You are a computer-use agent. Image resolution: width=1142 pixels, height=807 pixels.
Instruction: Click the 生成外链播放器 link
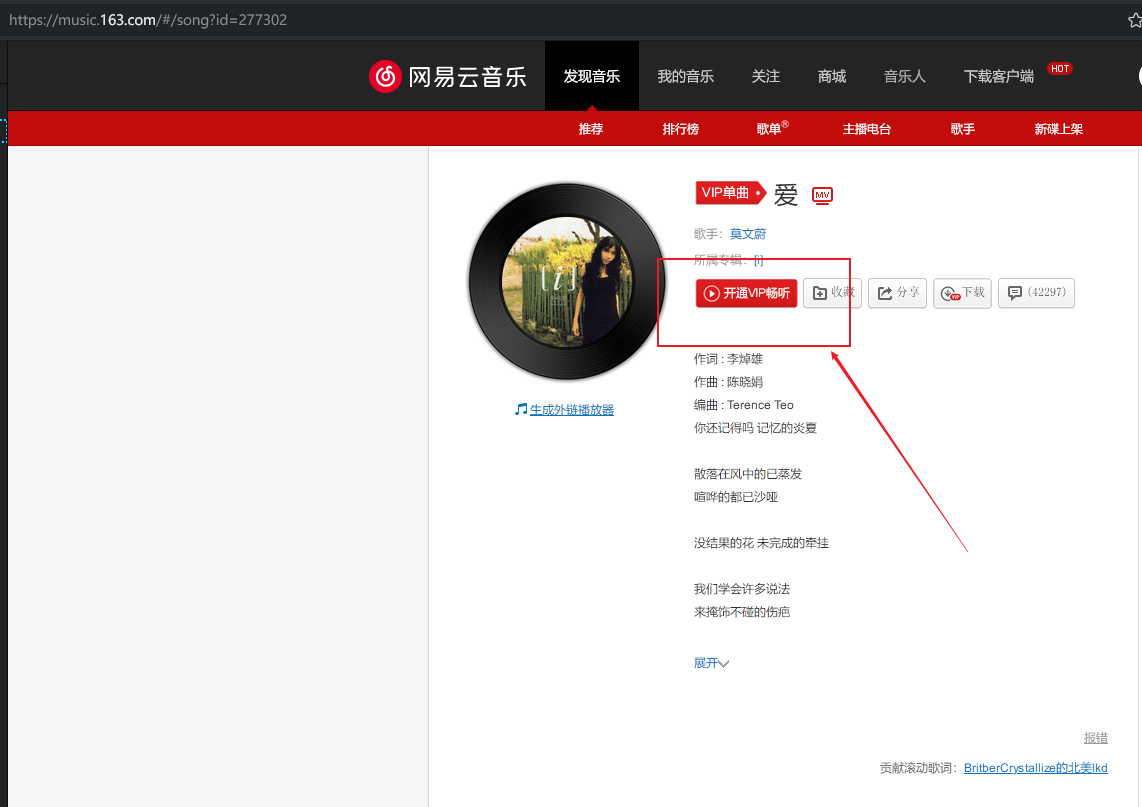click(572, 410)
